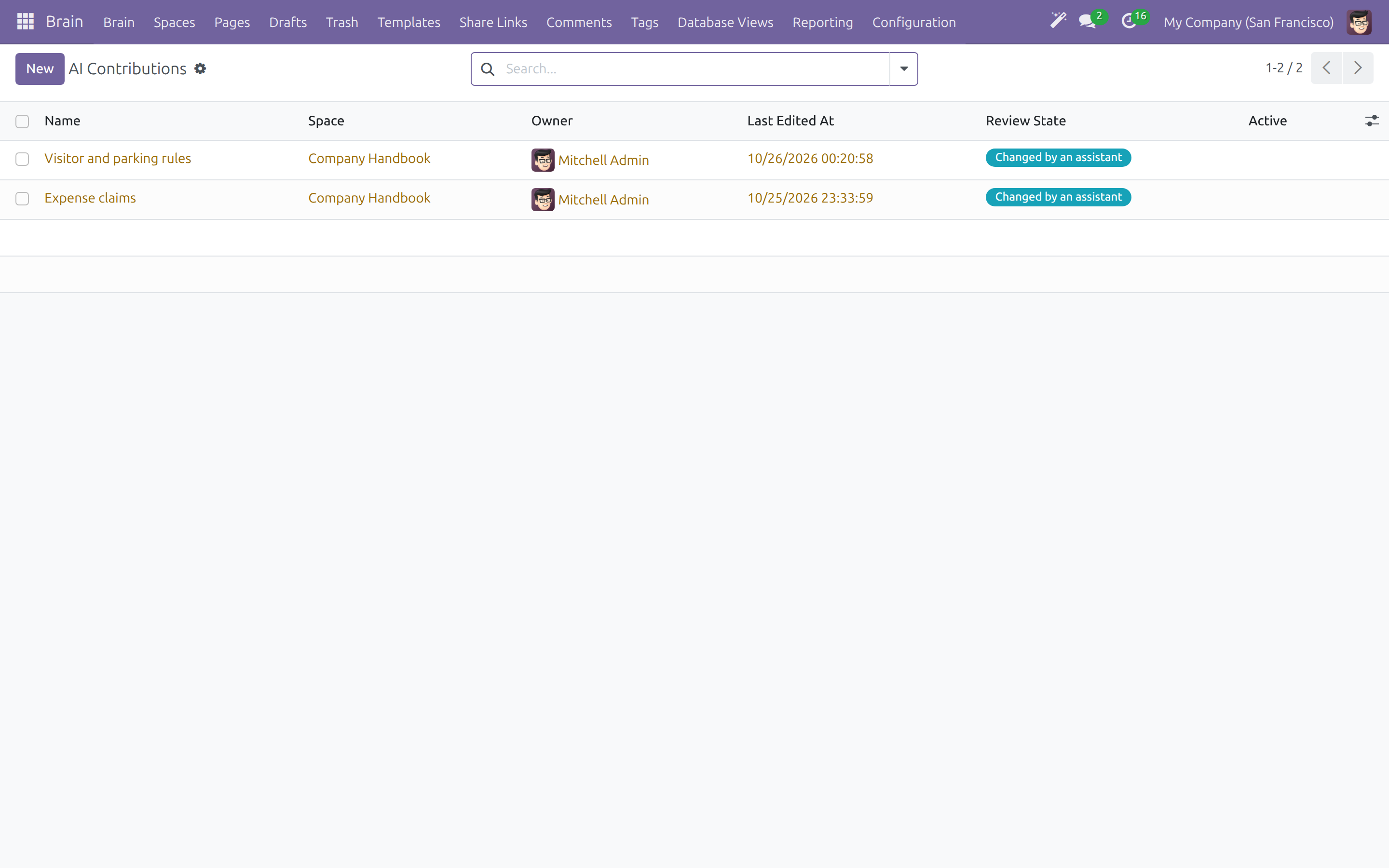Screen dimensions: 1389x868
Task: Open the conversations chat bubble icon
Action: tap(1087, 22)
